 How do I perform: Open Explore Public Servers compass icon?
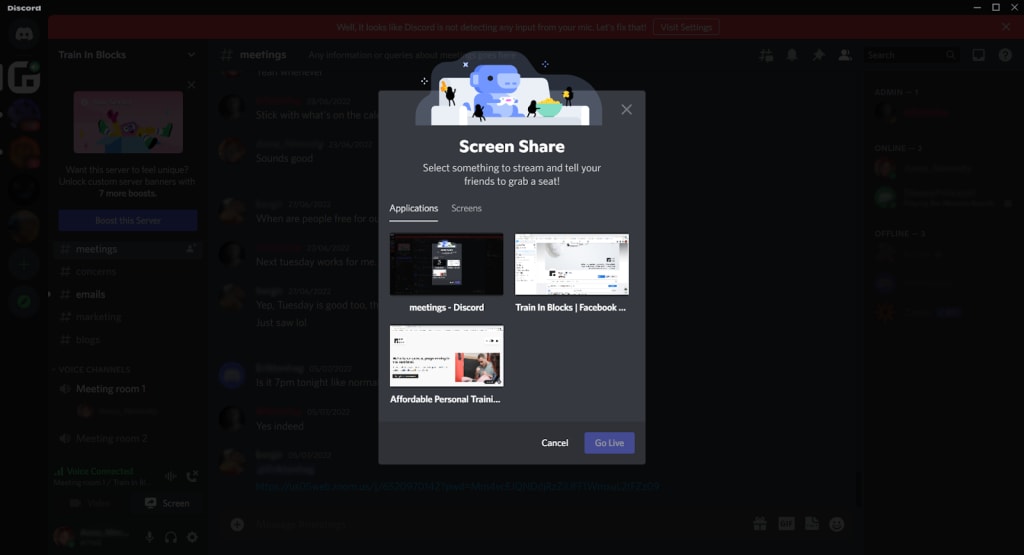coord(24,302)
